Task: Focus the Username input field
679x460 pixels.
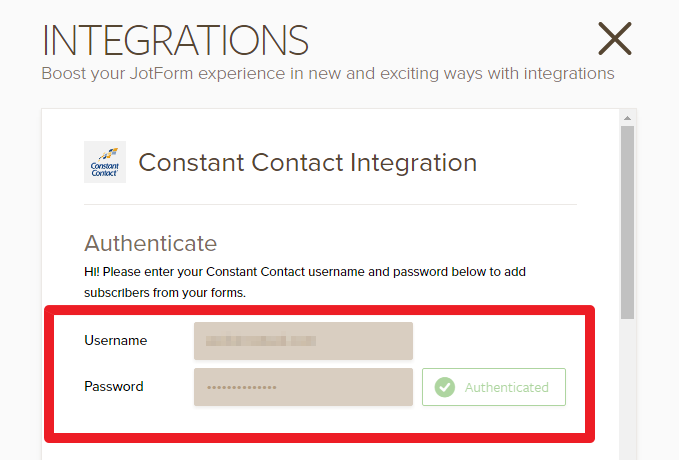Action: (303, 341)
